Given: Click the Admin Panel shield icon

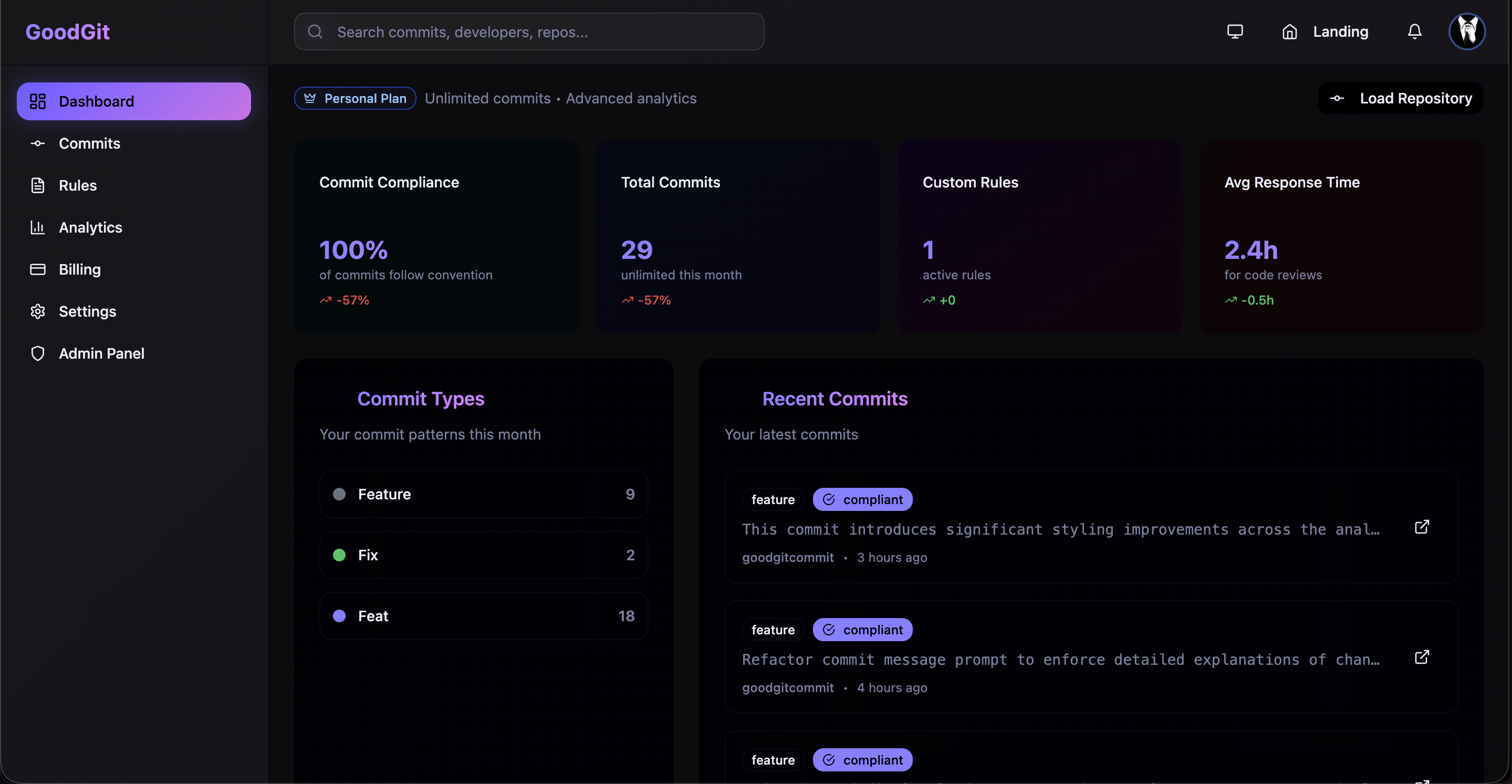Looking at the screenshot, I should [x=38, y=353].
